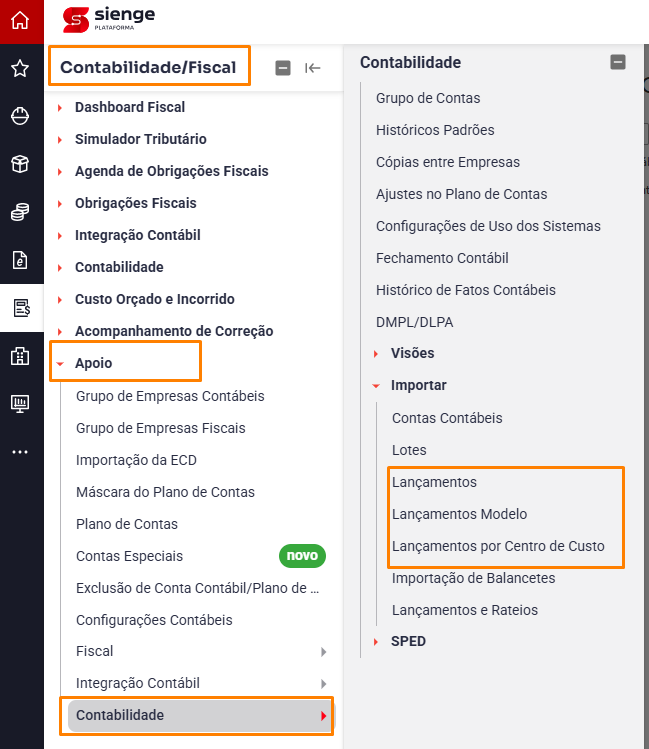Viewport: 649px width, 749px height.
Task: Click the home icon in sidebar
Action: pos(20,21)
